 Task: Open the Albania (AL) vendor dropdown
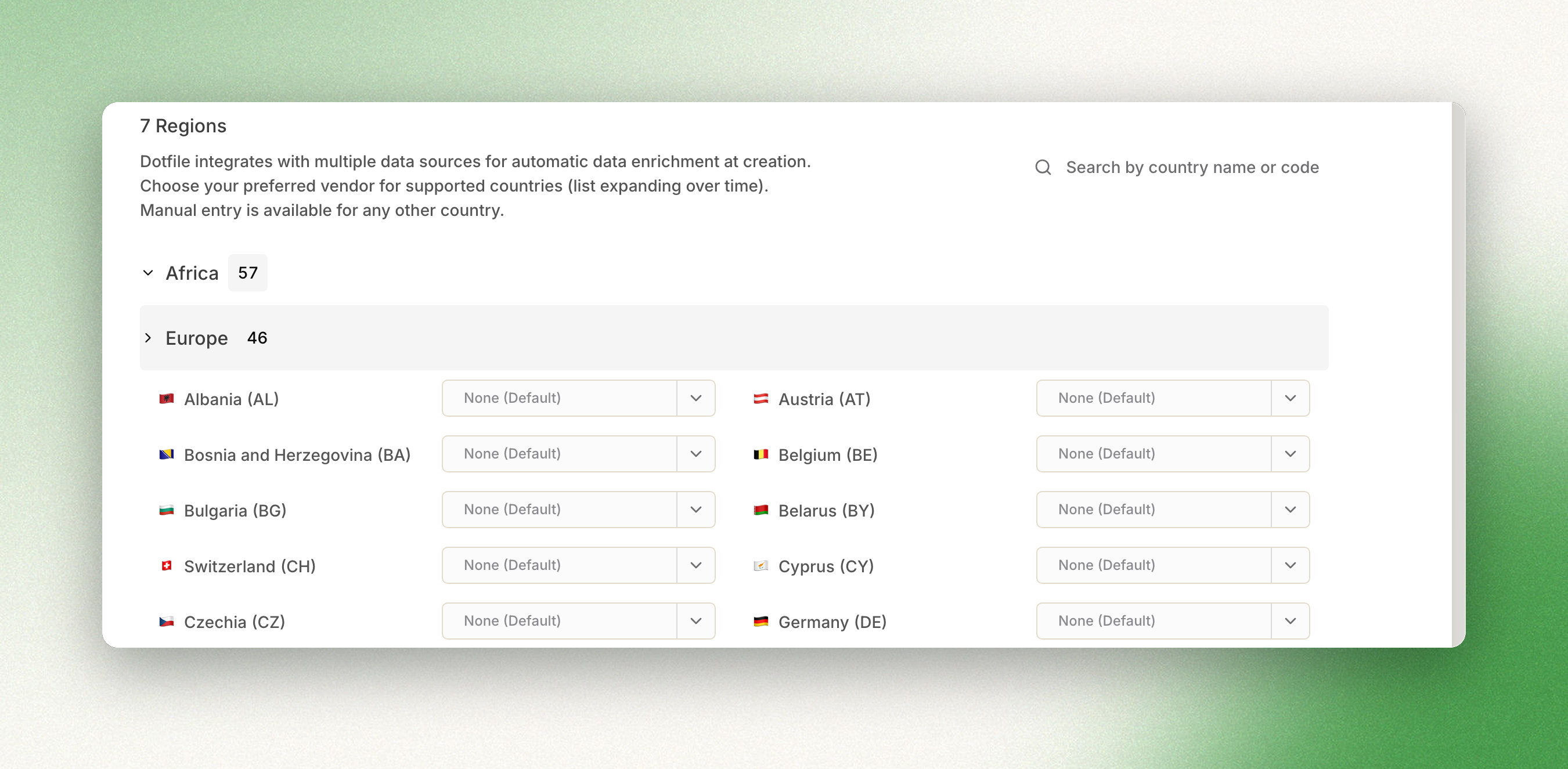(578, 398)
